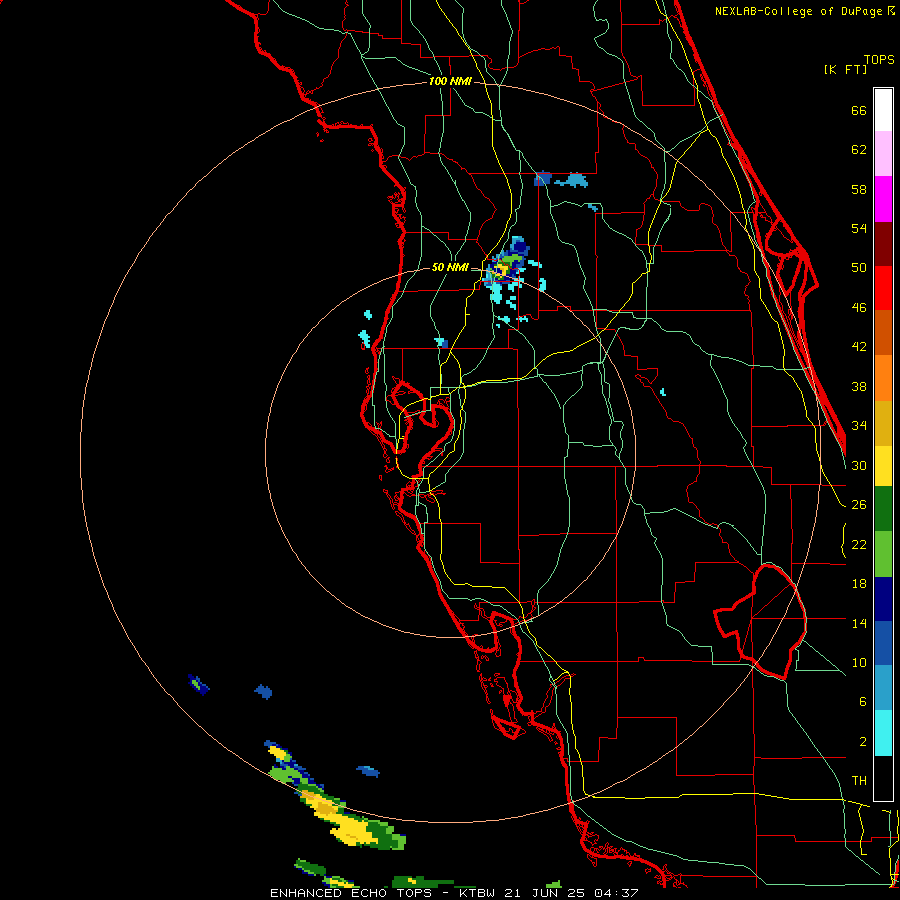Select the black TH threshold legend swatch

pos(883,778)
